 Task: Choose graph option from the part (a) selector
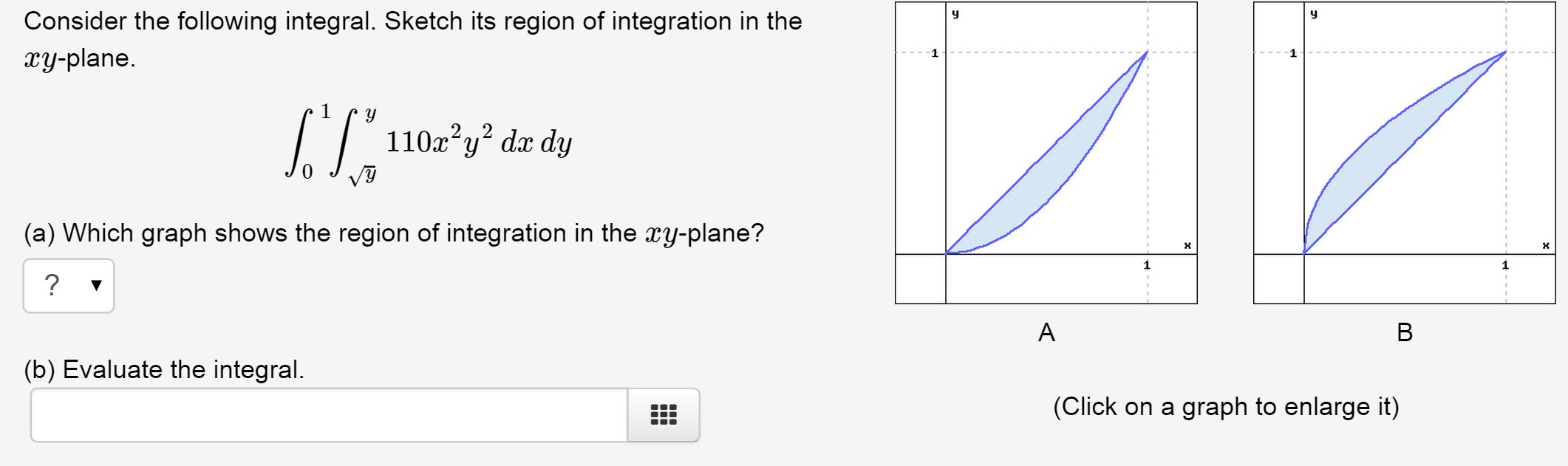(69, 286)
